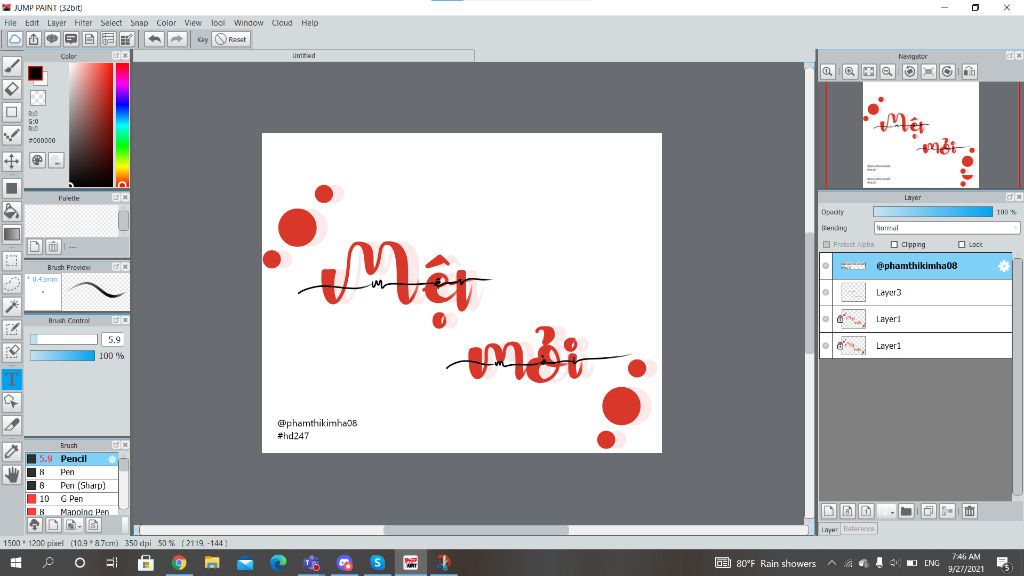
Task: Select the Untitled document tab
Action: click(304, 56)
